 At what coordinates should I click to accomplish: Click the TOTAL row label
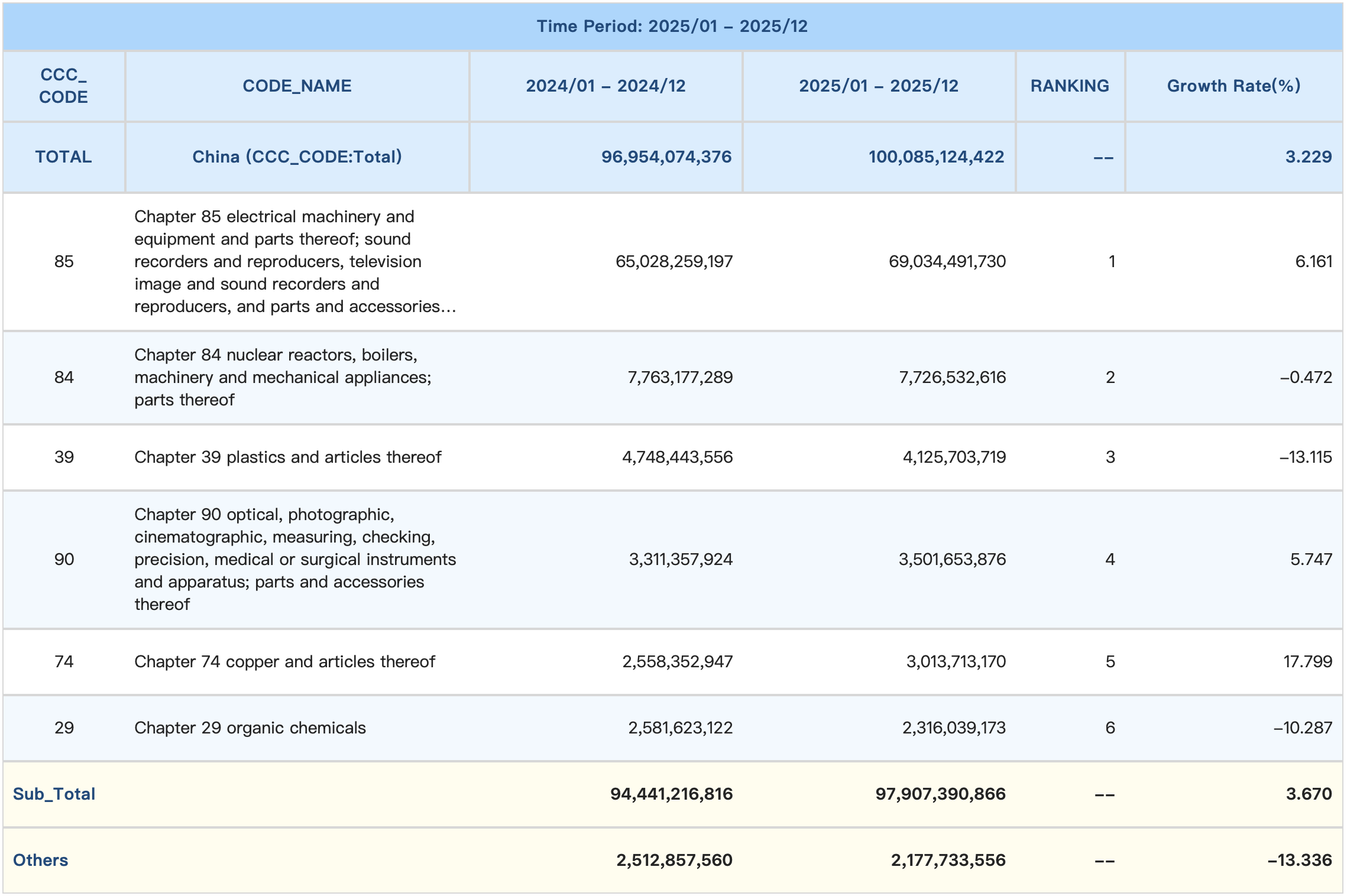click(63, 157)
